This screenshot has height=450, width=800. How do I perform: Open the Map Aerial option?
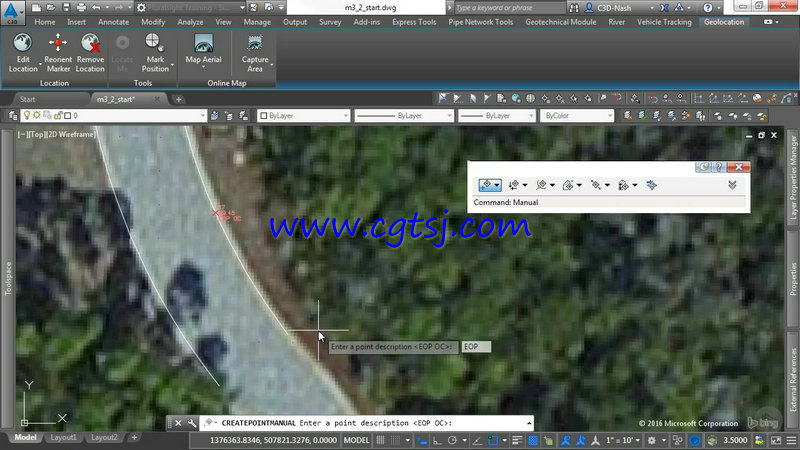203,50
